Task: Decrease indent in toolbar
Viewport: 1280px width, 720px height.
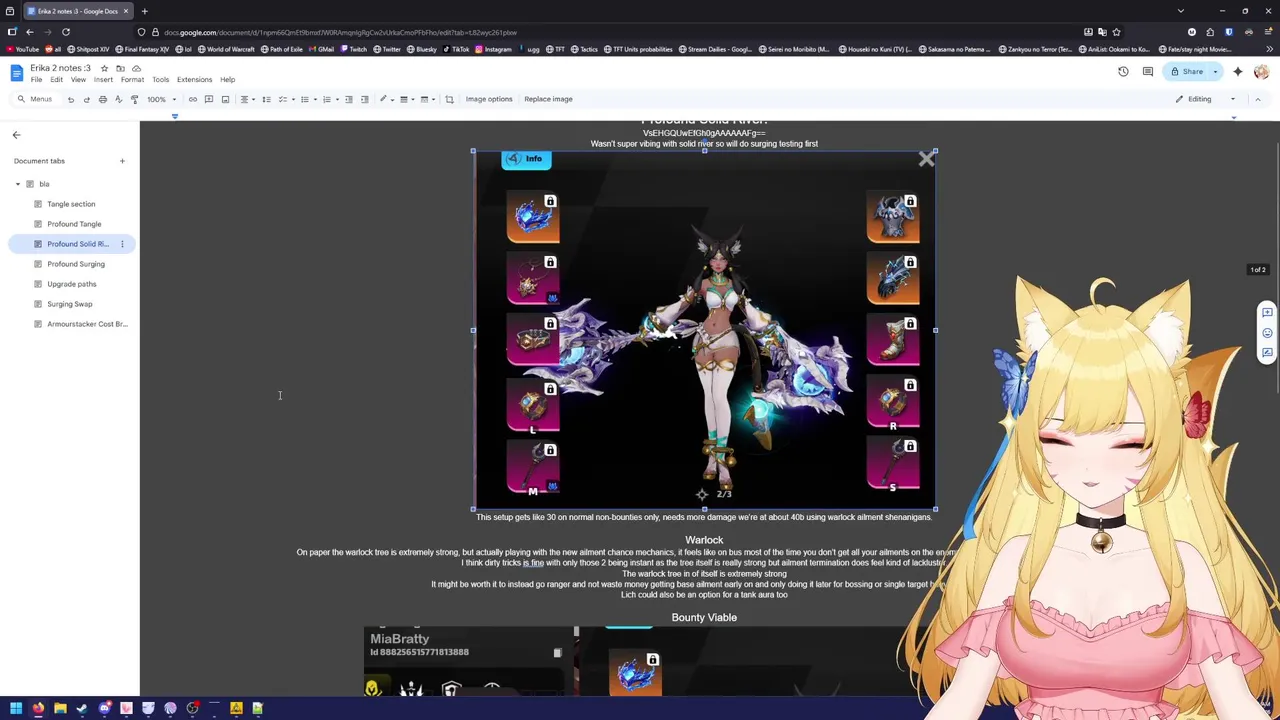Action: (348, 99)
